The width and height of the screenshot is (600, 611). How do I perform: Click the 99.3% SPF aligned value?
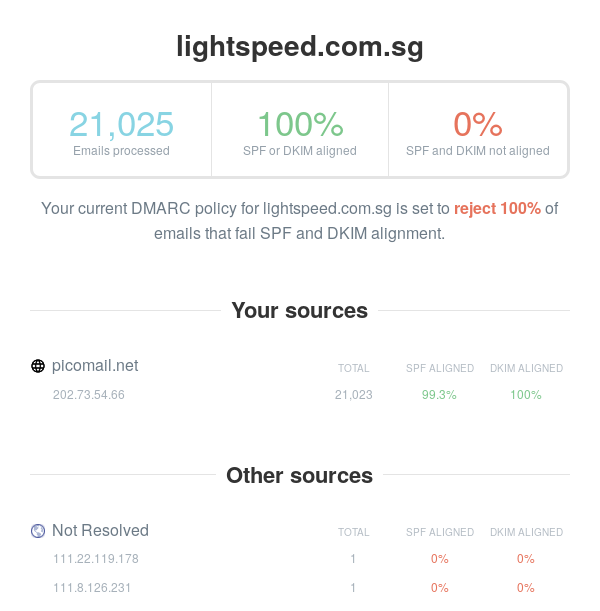(439, 395)
